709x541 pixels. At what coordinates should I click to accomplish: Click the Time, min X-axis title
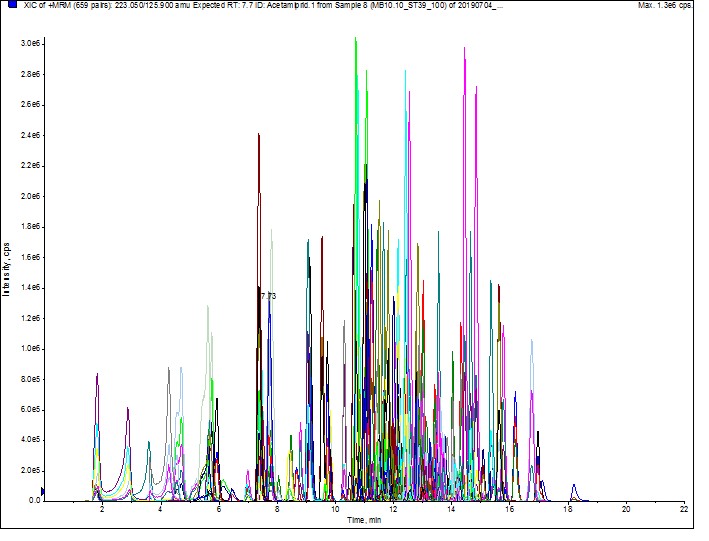pyautogui.click(x=364, y=520)
